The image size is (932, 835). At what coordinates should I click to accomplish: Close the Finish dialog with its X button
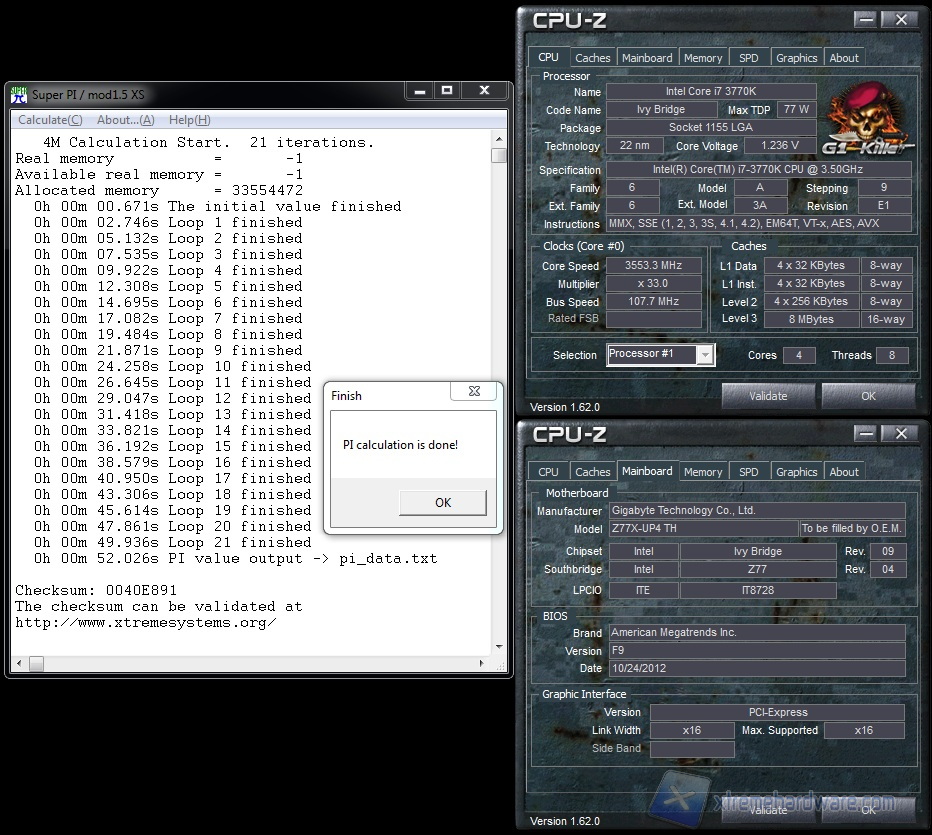point(474,392)
